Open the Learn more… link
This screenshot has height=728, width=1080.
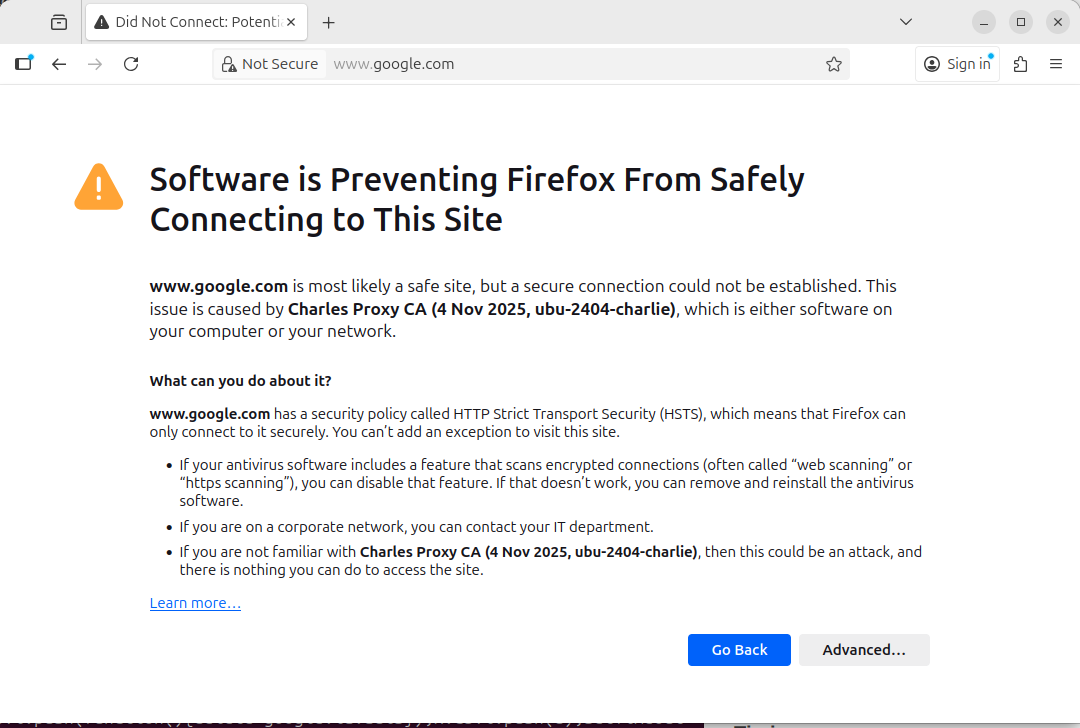click(x=195, y=603)
